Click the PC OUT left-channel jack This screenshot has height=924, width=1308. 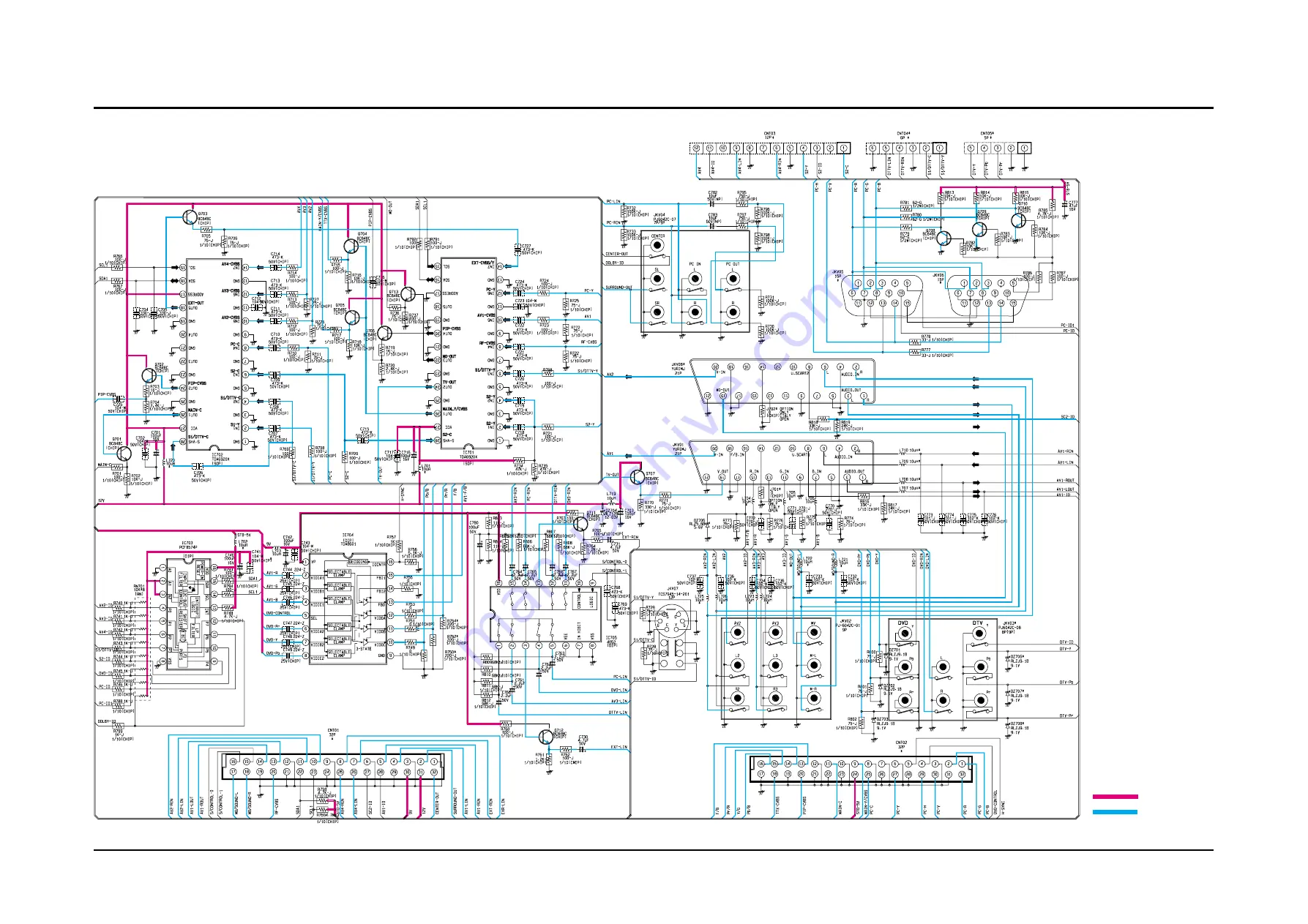pos(733,278)
